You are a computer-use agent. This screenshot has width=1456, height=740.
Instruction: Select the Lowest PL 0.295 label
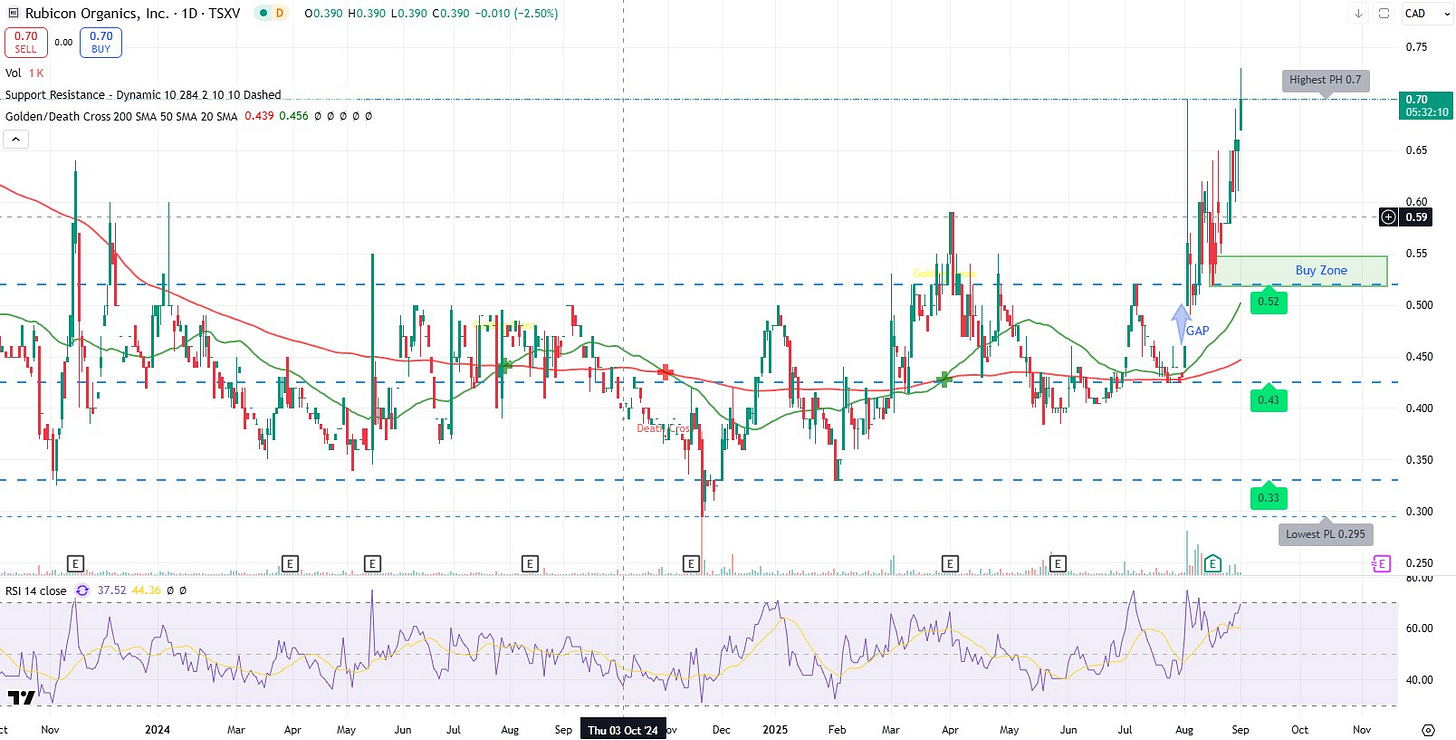point(1326,533)
